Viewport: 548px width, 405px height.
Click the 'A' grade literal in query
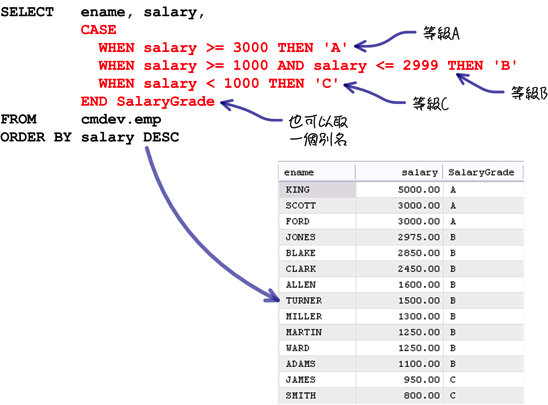click(x=336, y=48)
